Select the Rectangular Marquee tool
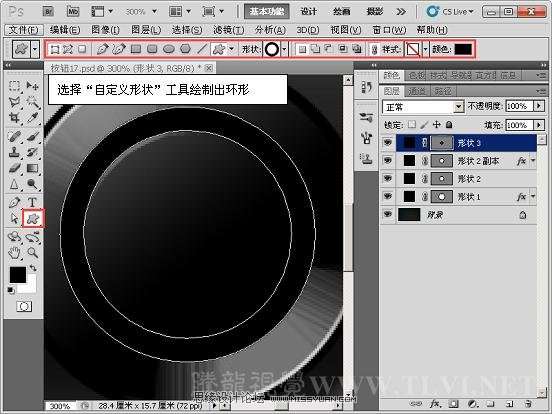552x414 pixels. (x=14, y=86)
